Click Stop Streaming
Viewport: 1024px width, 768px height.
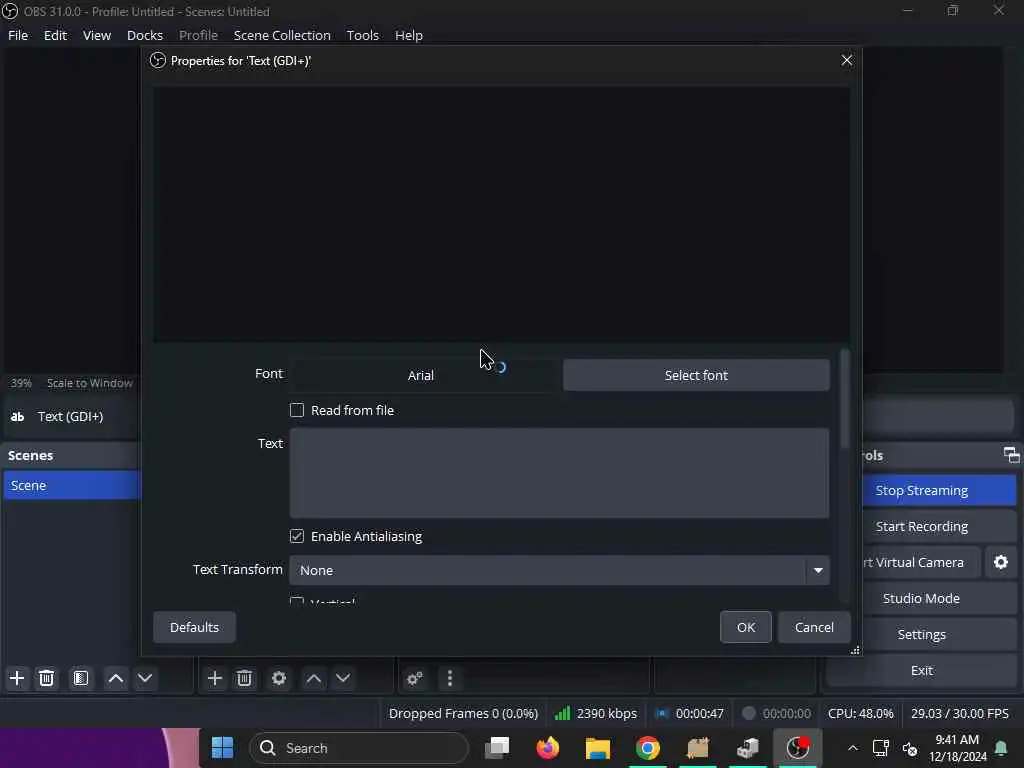point(939,490)
